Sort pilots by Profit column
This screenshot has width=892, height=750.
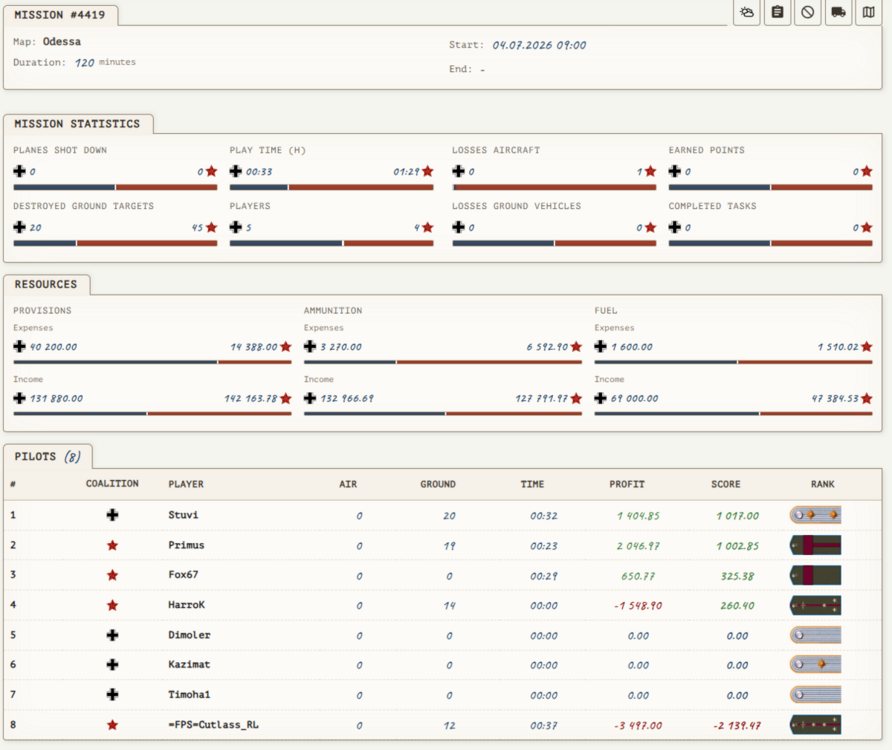click(x=627, y=484)
